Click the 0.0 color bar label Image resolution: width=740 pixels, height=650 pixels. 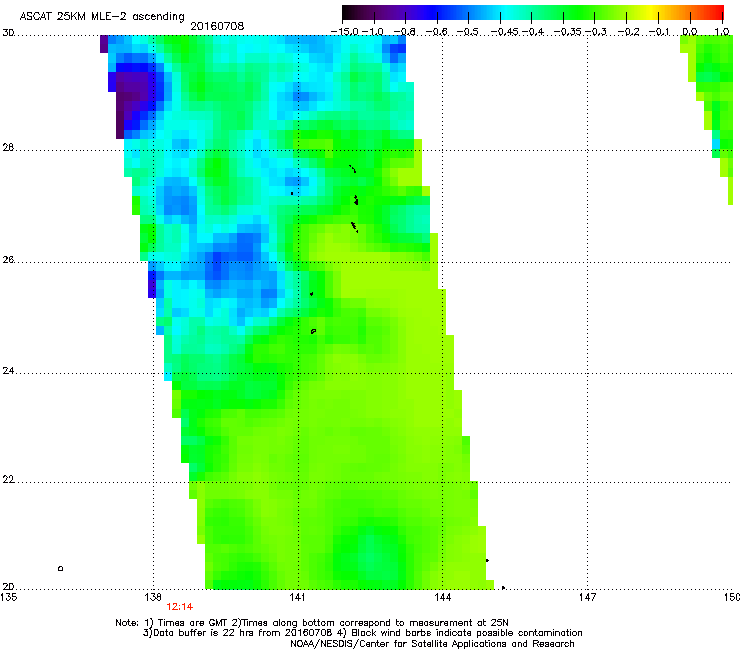click(690, 32)
